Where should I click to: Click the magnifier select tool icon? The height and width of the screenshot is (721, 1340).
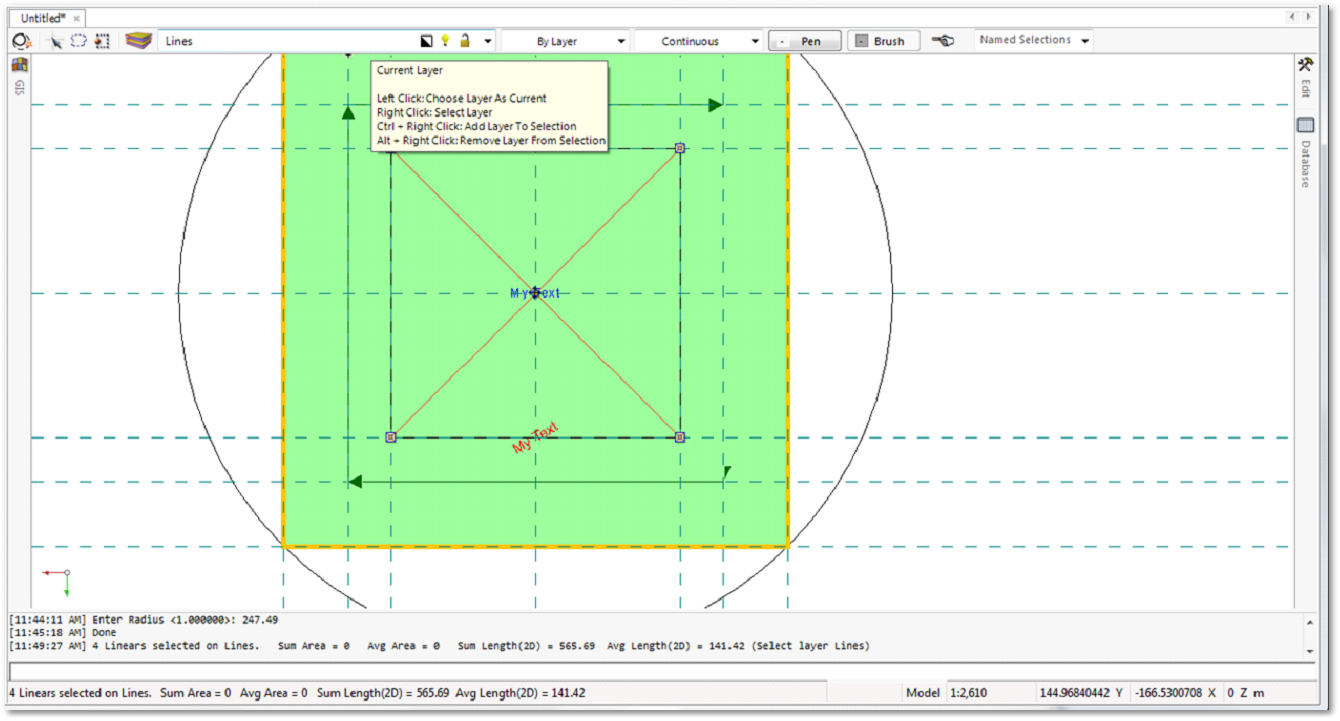point(22,41)
